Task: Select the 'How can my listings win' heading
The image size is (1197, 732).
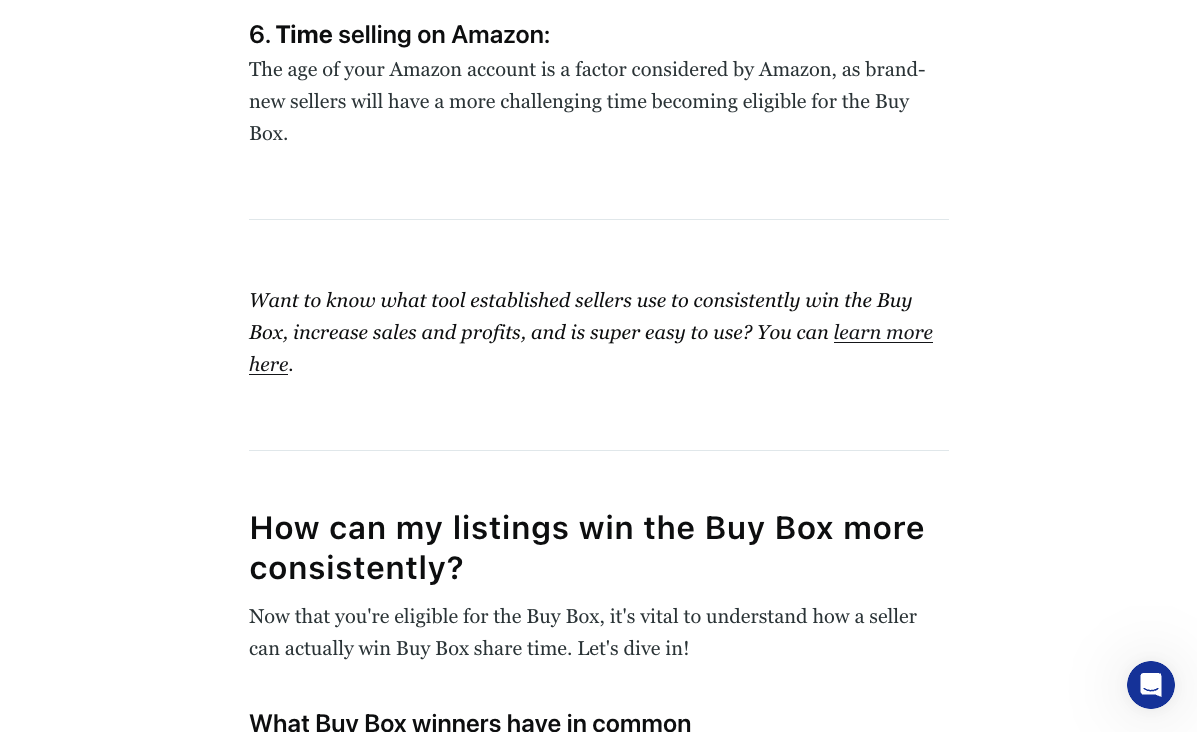Action: click(x=586, y=548)
